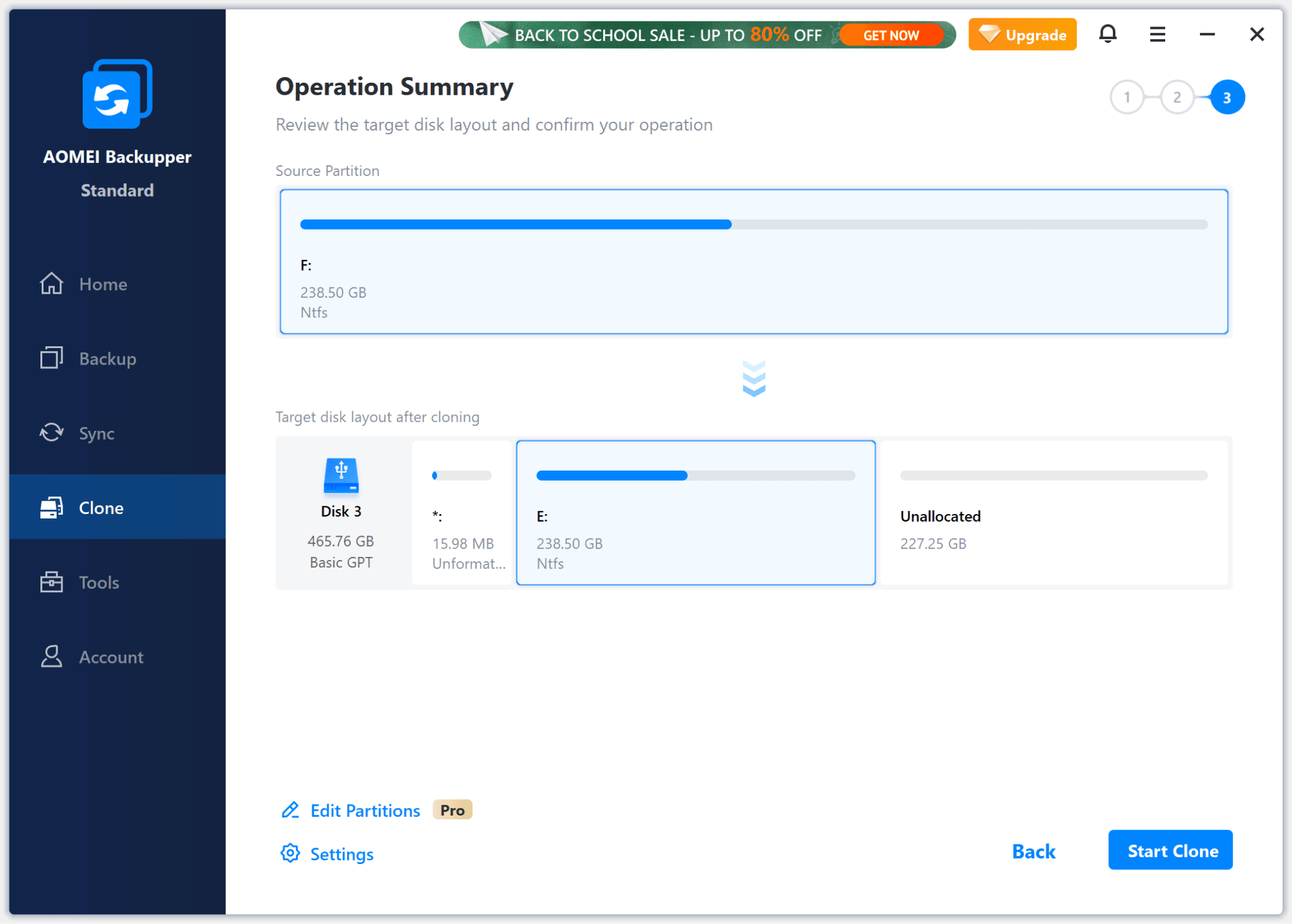Close the AOMEI Backupper window
1292x924 pixels.
click(1257, 34)
